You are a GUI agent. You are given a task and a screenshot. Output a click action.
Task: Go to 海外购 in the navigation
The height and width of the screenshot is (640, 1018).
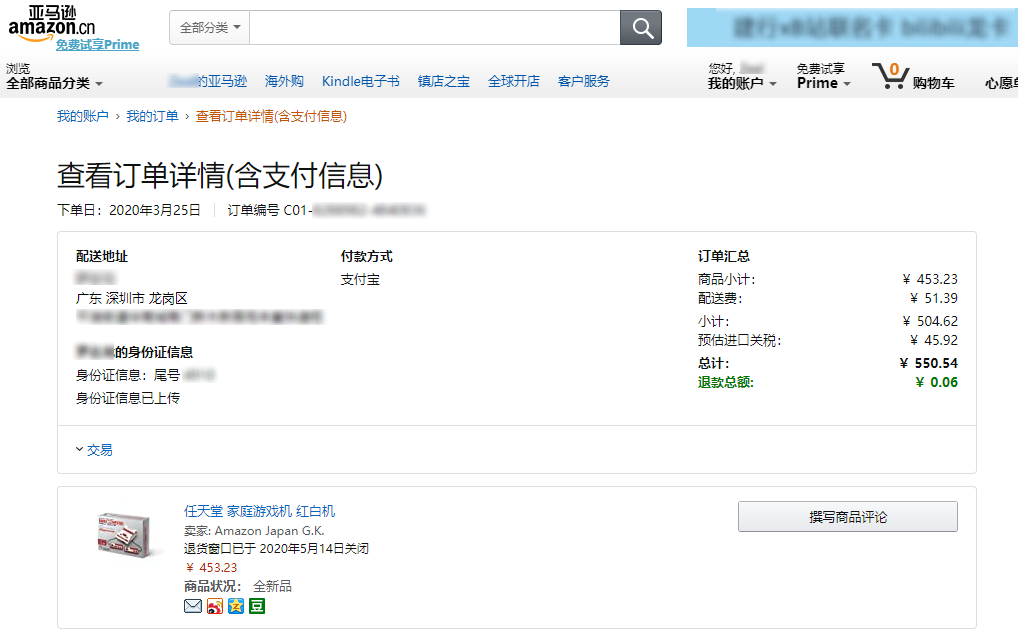point(284,81)
